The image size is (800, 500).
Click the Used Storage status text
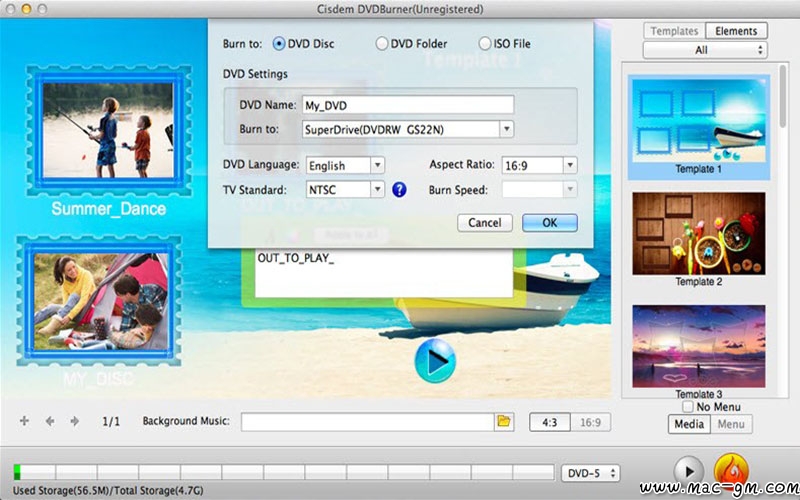(108, 490)
